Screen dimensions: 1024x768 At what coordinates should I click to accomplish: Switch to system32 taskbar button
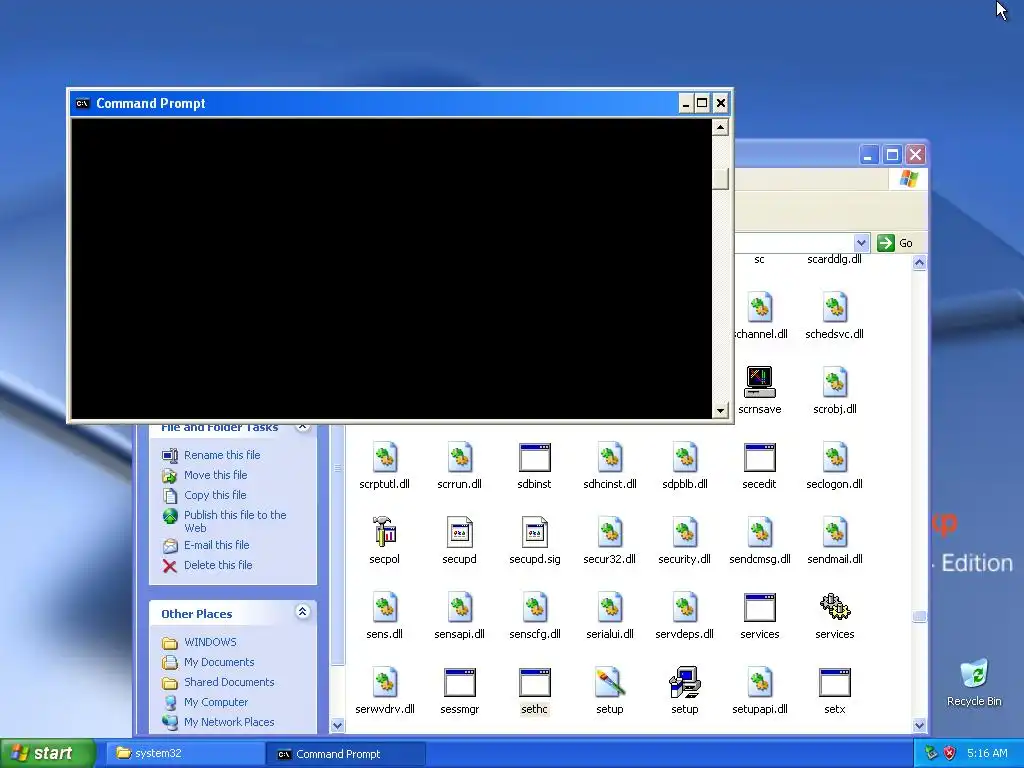coord(185,753)
